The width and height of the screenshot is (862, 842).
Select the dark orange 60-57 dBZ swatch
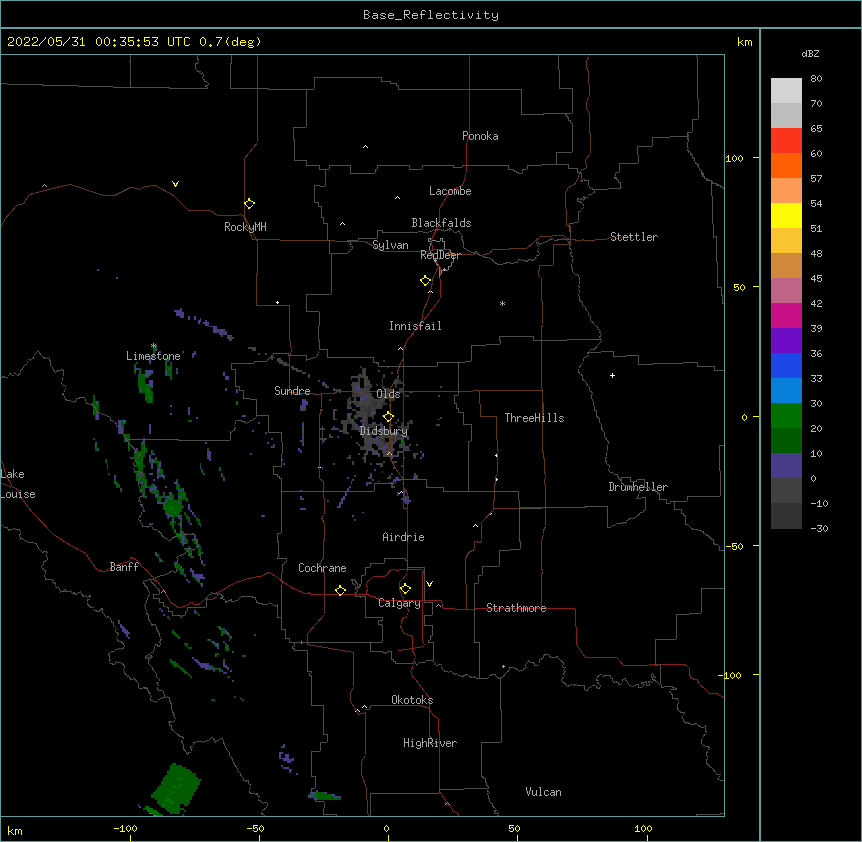click(x=786, y=165)
